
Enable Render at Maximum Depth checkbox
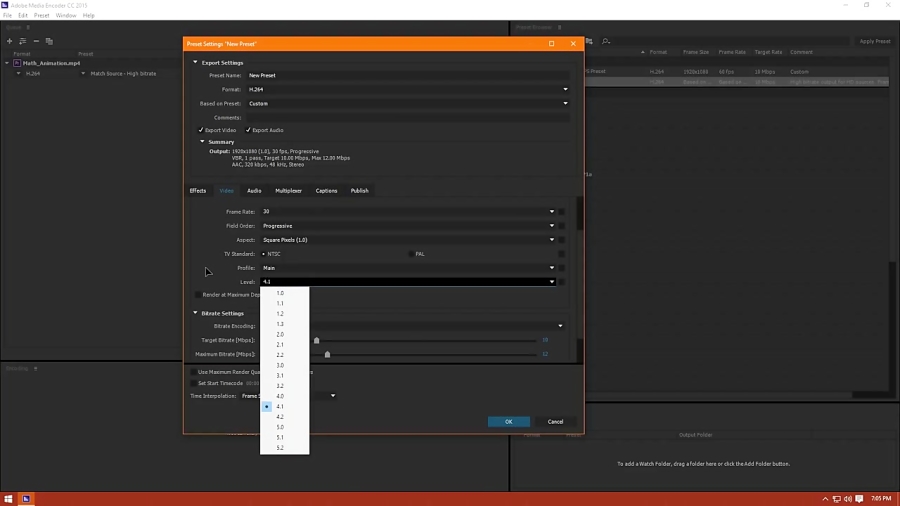pyautogui.click(x=198, y=295)
